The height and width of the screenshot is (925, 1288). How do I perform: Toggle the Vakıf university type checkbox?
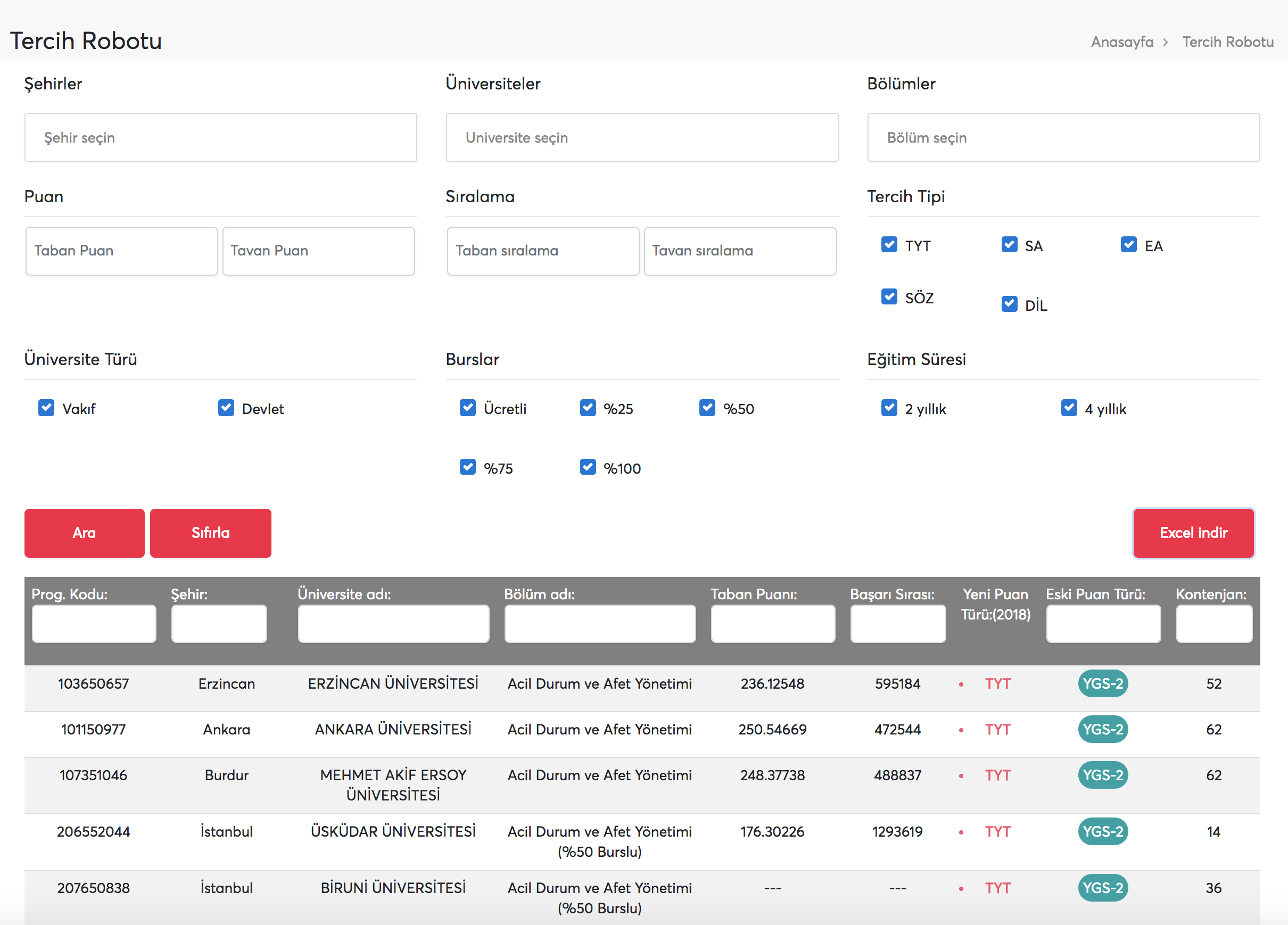click(46, 408)
